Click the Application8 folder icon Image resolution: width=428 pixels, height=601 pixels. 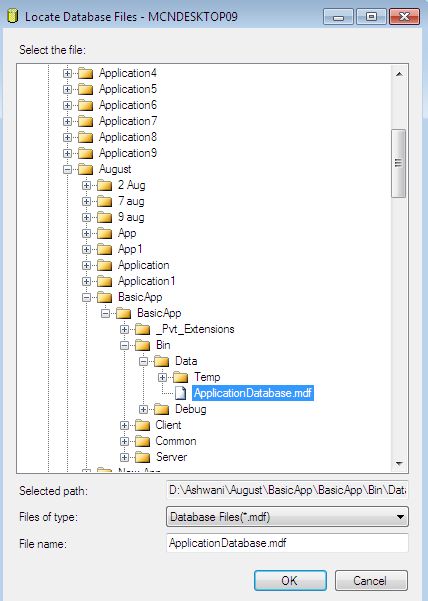(85, 137)
